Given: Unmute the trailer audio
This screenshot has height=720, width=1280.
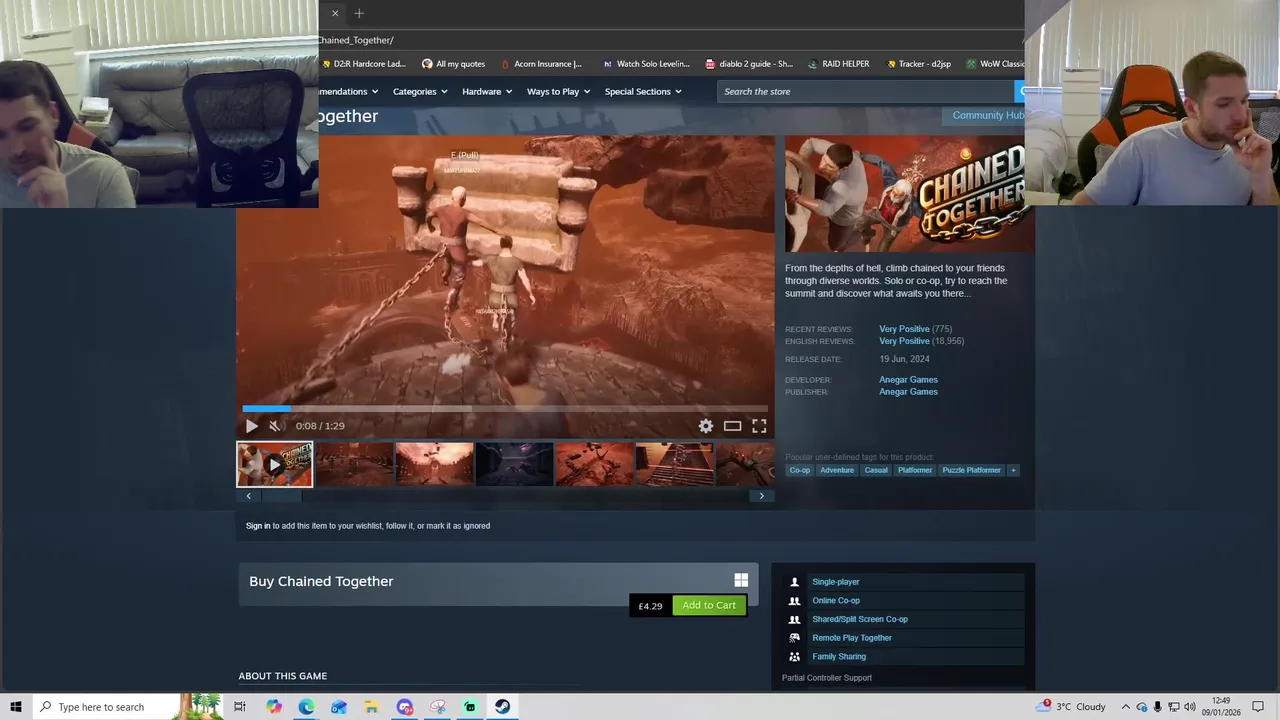Looking at the screenshot, I should tap(275, 426).
